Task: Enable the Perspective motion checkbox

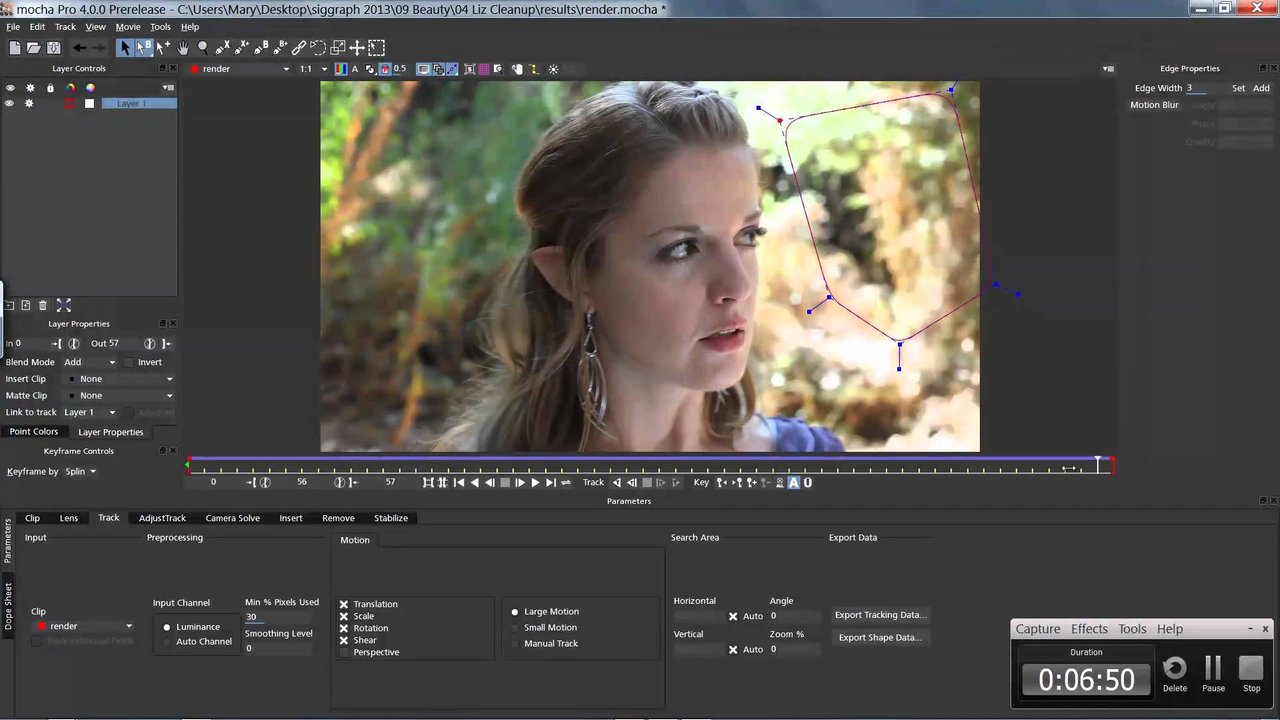Action: (x=344, y=652)
